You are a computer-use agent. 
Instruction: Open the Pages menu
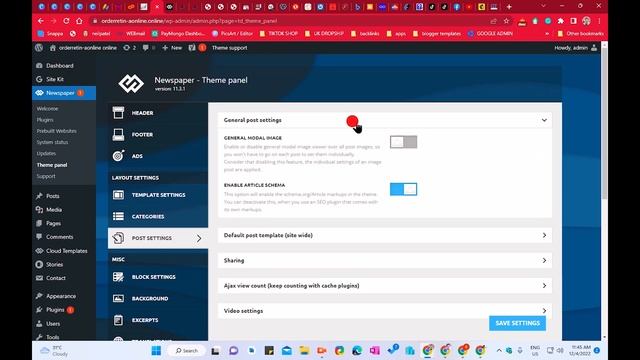[x=53, y=223]
